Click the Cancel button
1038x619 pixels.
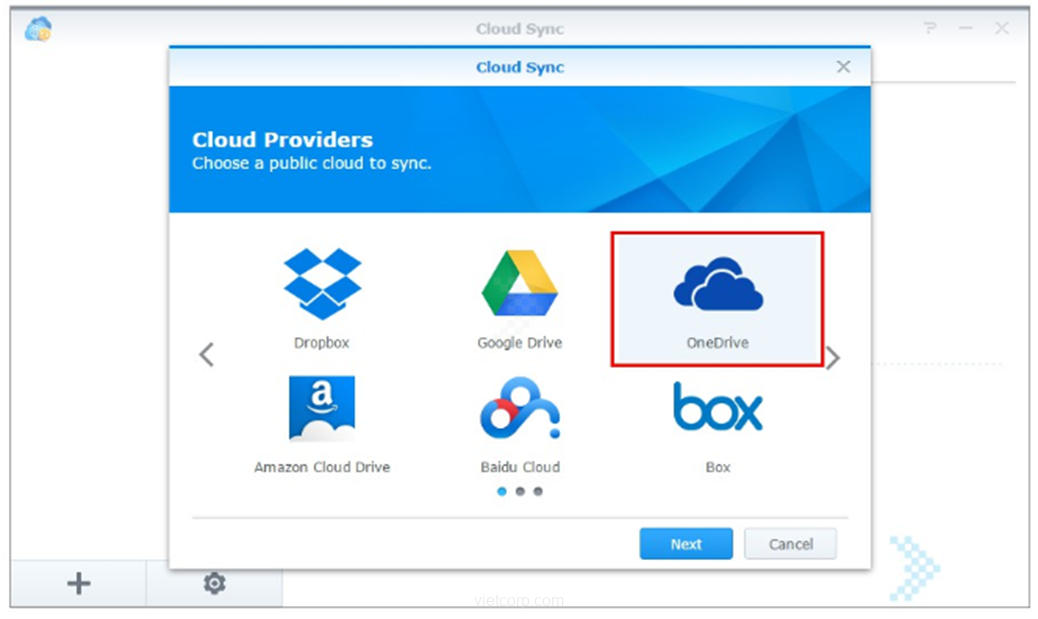(x=790, y=544)
